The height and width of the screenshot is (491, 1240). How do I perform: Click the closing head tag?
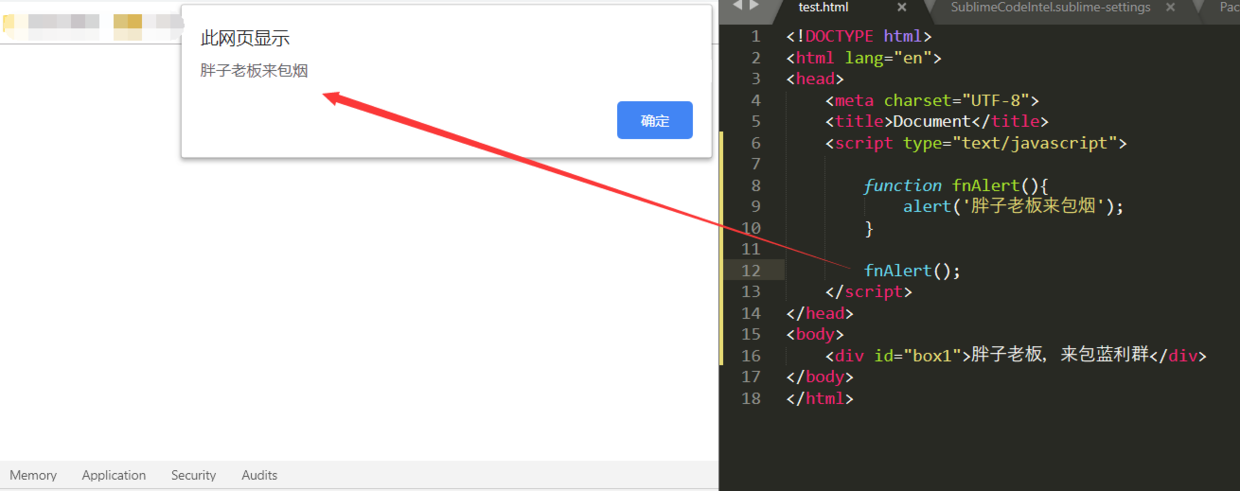point(820,314)
